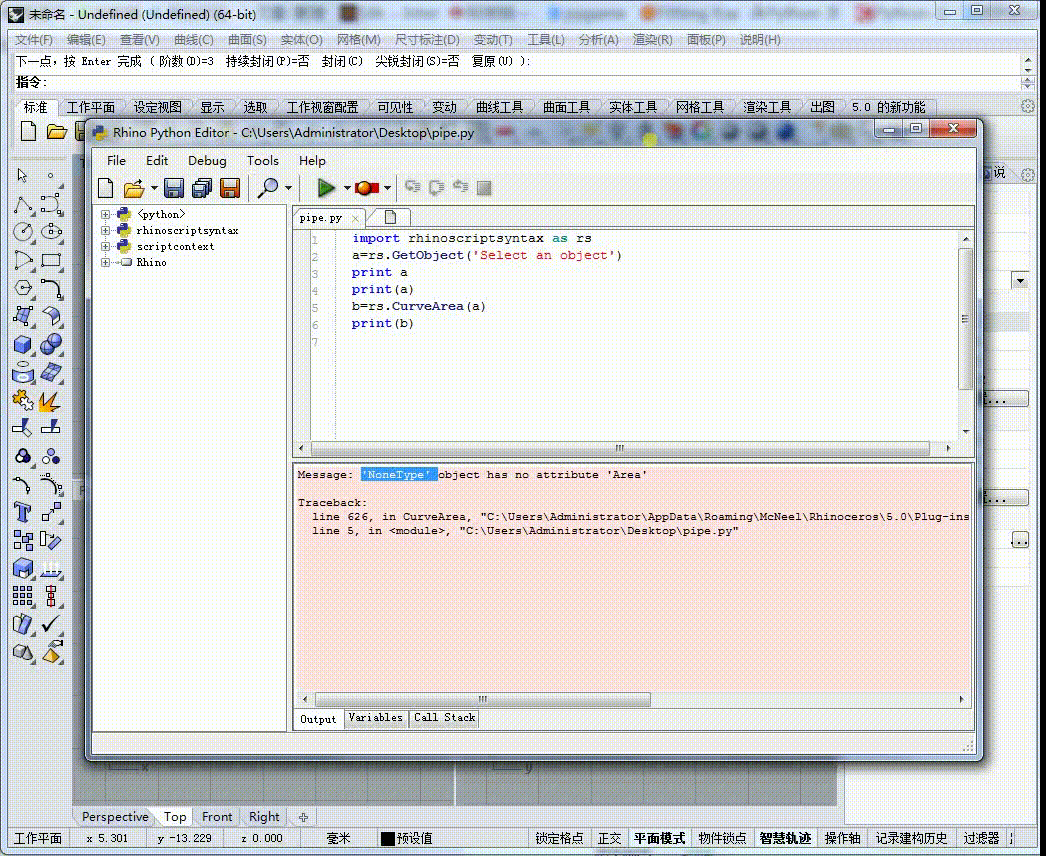Click New file icon in Python Editor toolbar
The height and width of the screenshot is (856, 1046).
coord(105,188)
